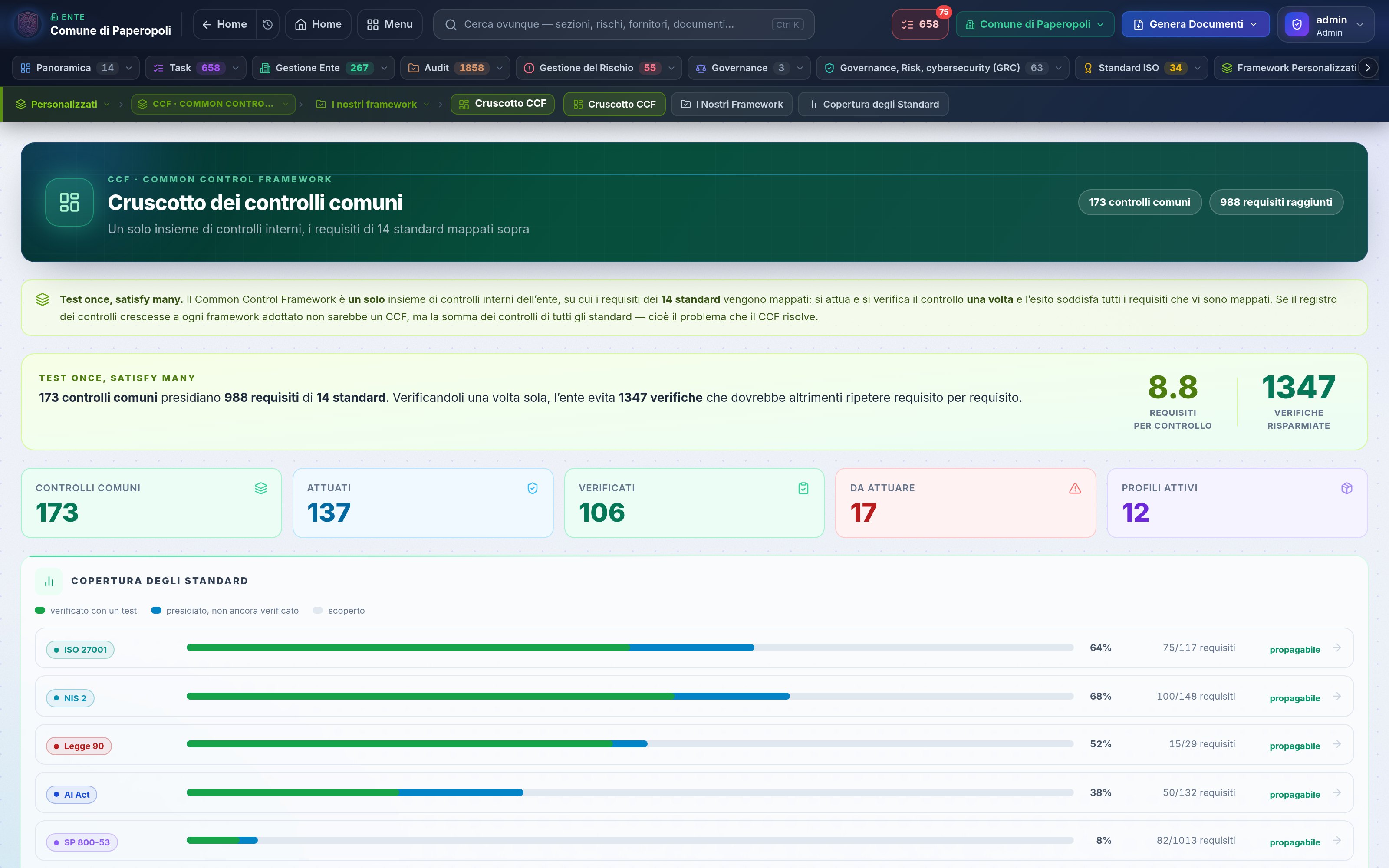Click propagabile link in NIS 2 row
The image size is (1389, 868).
point(1294,698)
